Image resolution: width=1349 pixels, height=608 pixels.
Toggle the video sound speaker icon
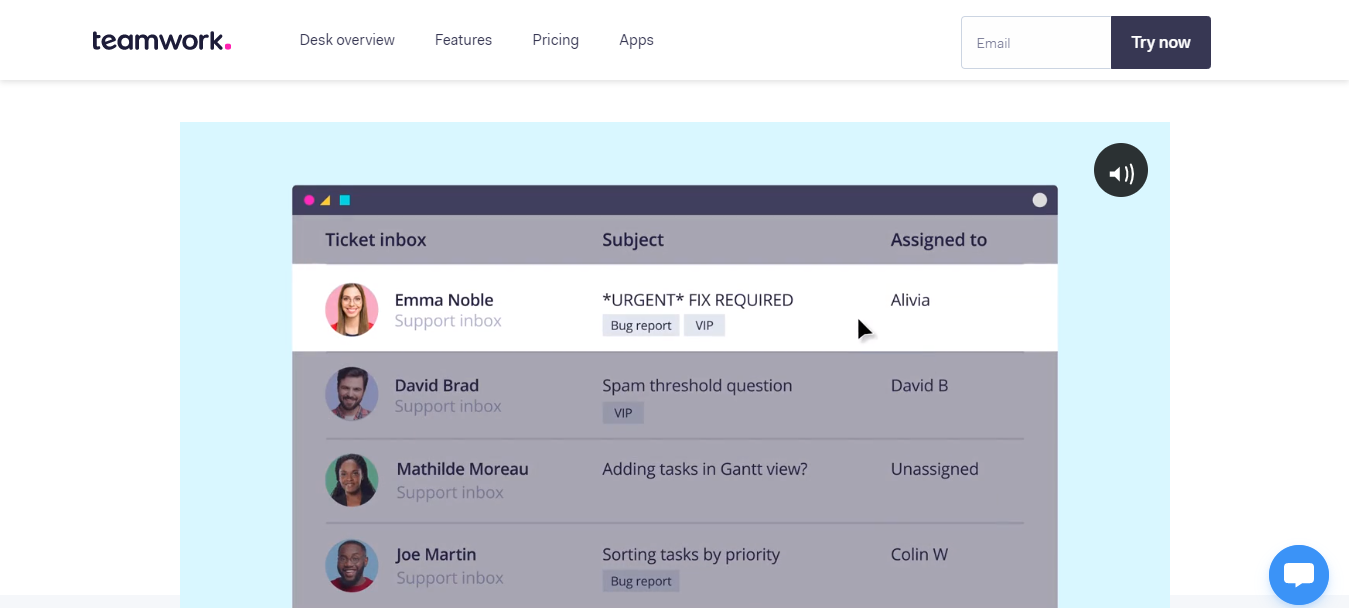(1120, 171)
